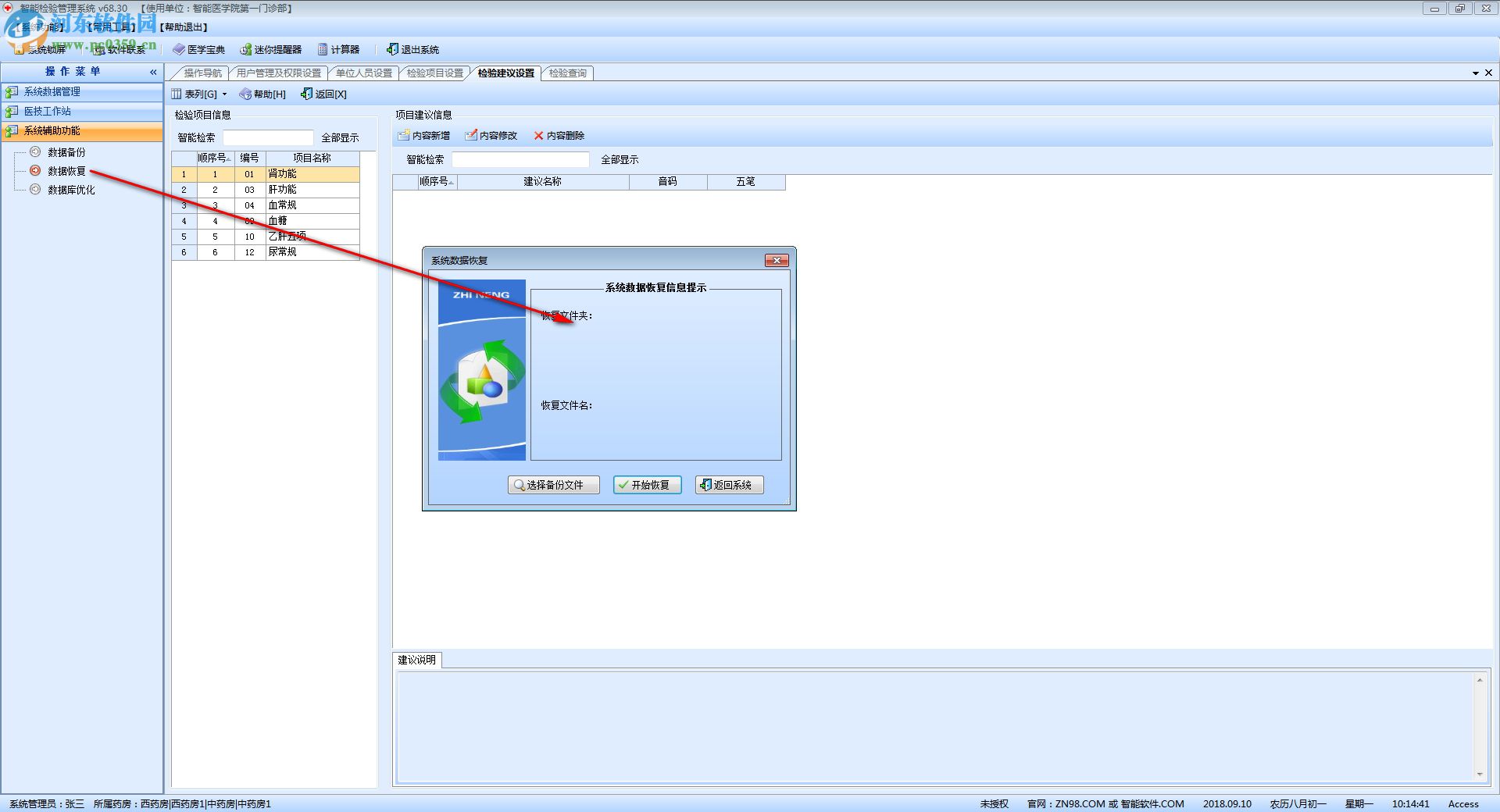Click 选择备份文件 in the restore dialog

(x=554, y=485)
